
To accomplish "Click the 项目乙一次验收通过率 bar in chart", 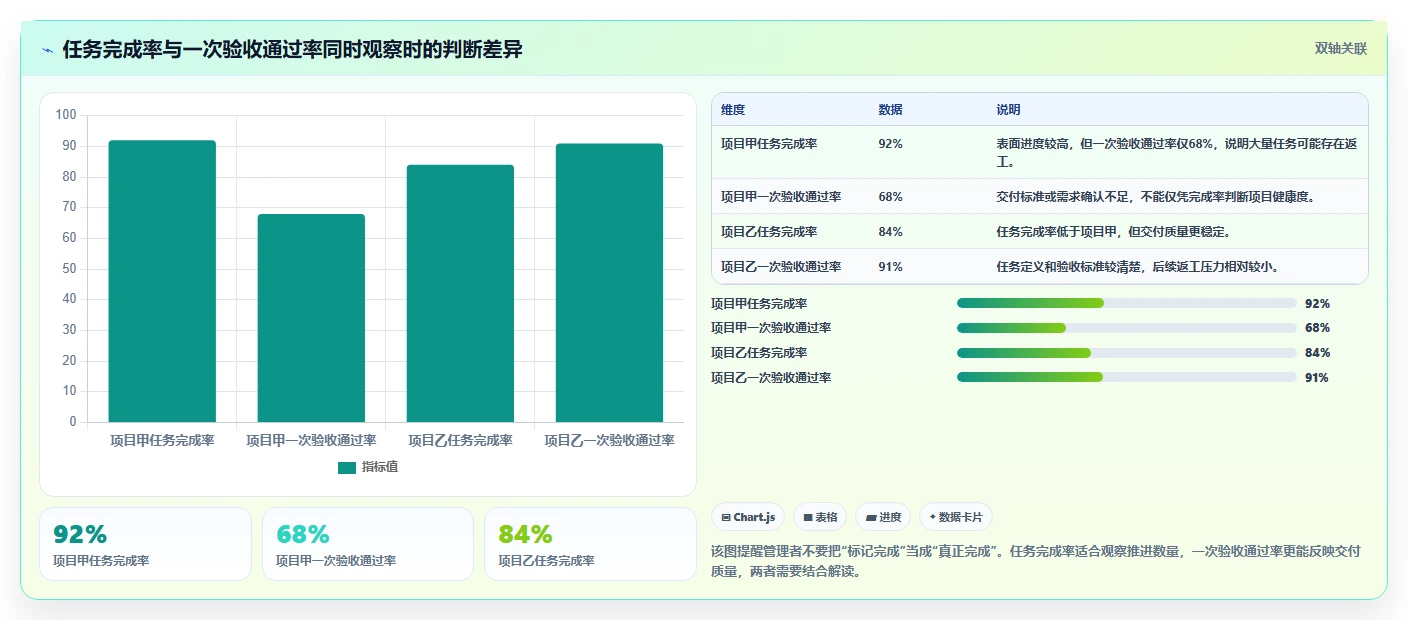I will [x=609, y=283].
